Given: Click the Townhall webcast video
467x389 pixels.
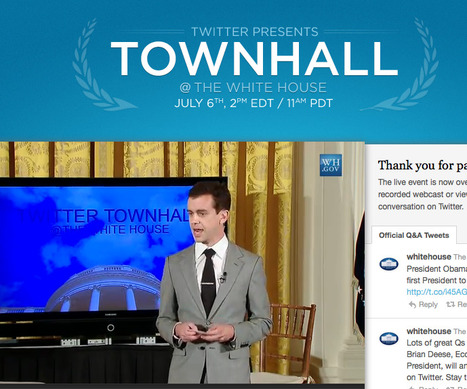Looking at the screenshot, I should (x=182, y=263).
